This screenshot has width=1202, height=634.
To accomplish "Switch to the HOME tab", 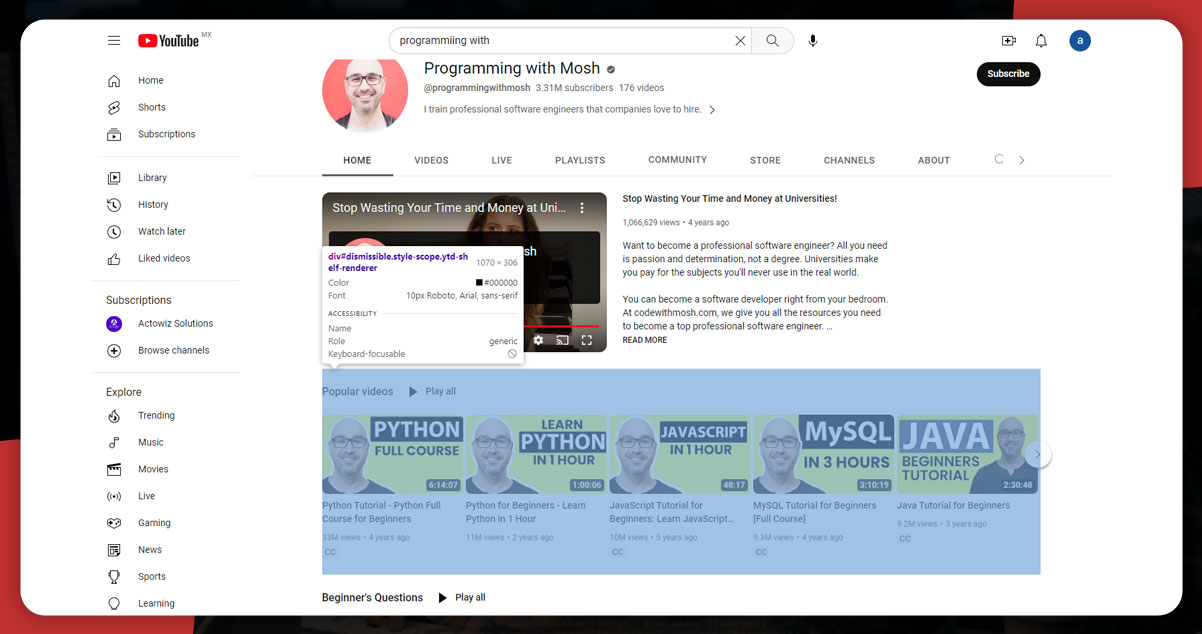I will [357, 160].
